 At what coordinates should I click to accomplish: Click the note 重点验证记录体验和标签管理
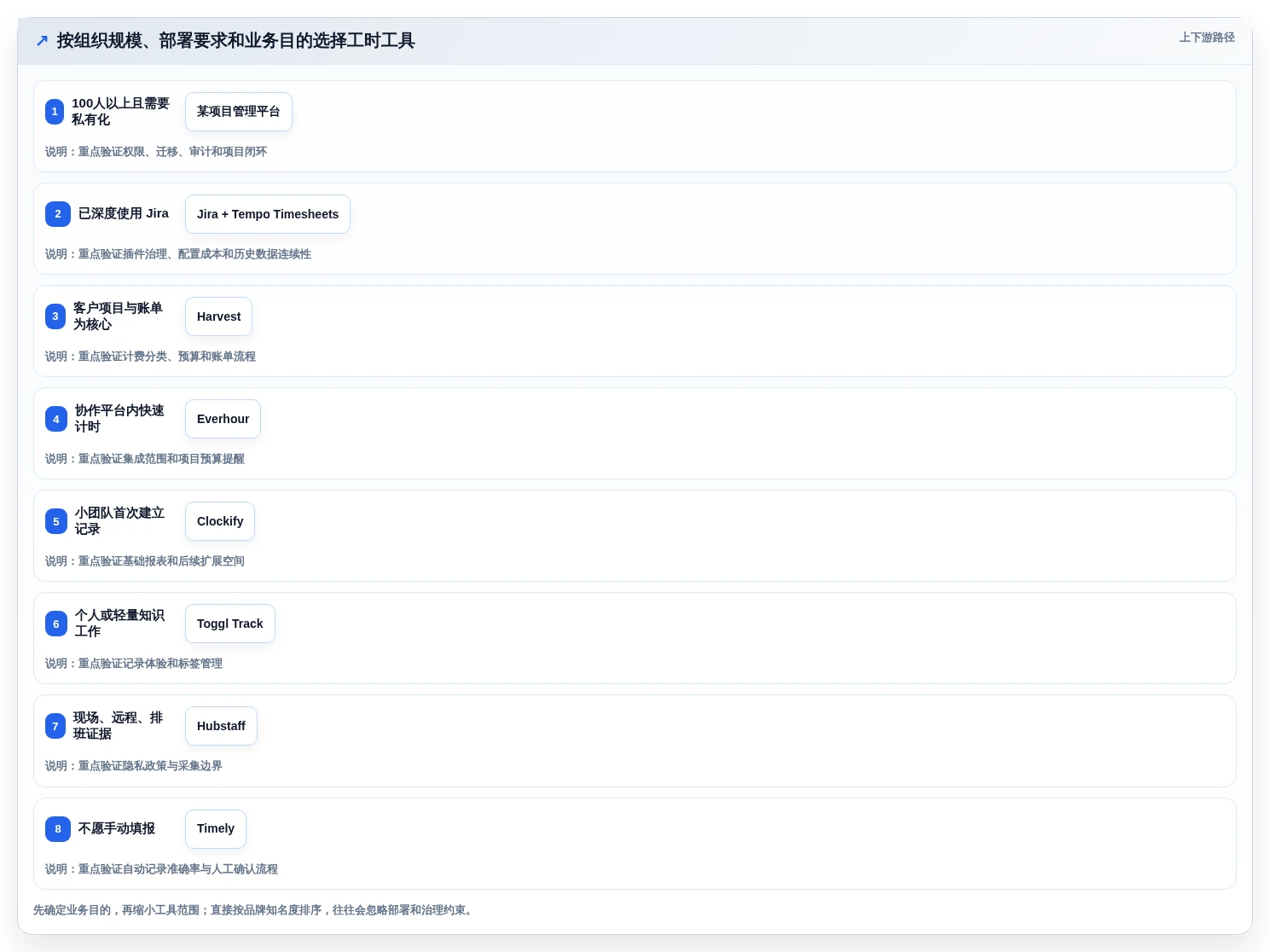point(150,664)
